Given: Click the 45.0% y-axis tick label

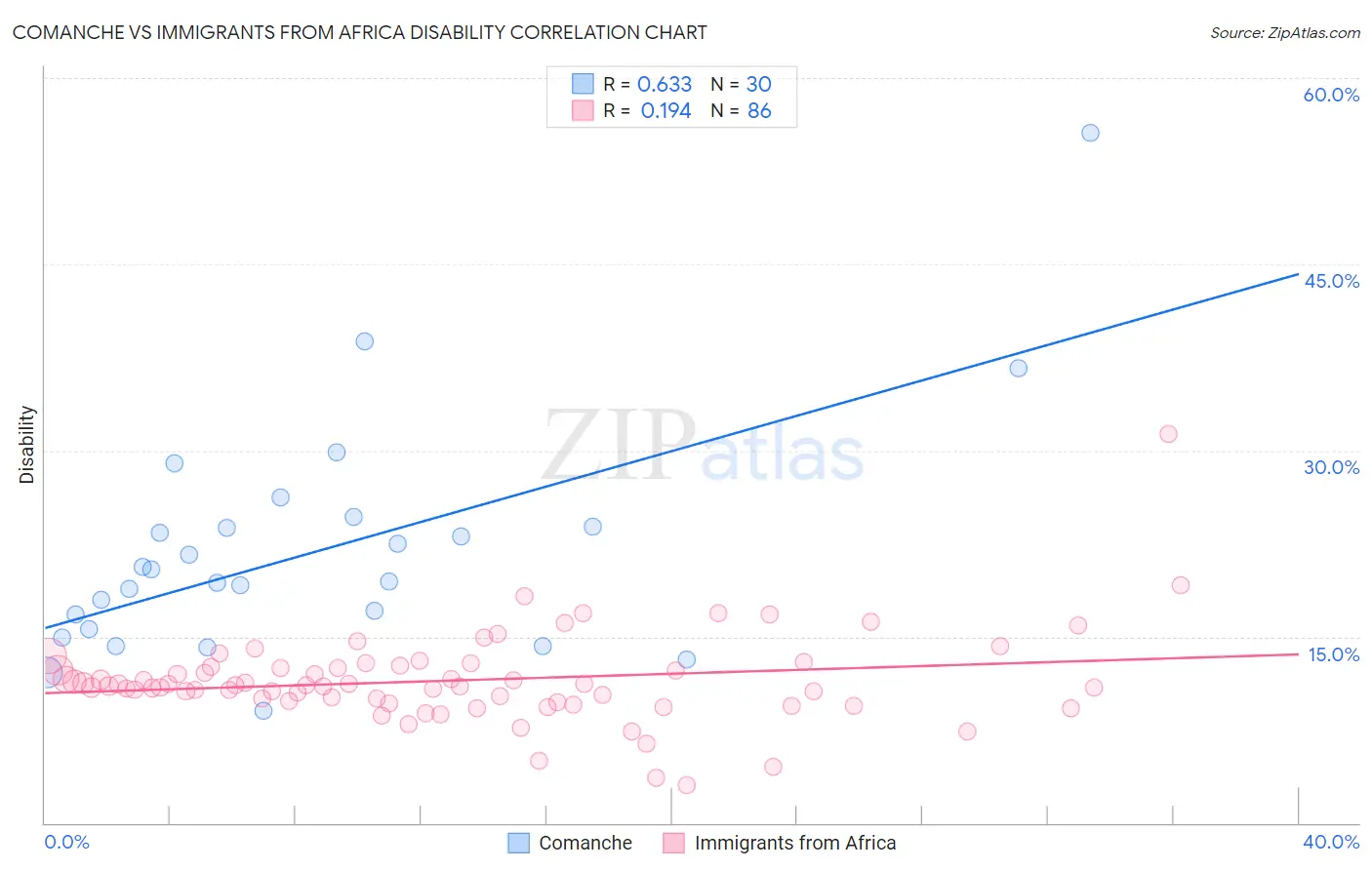Looking at the screenshot, I should [1331, 281].
